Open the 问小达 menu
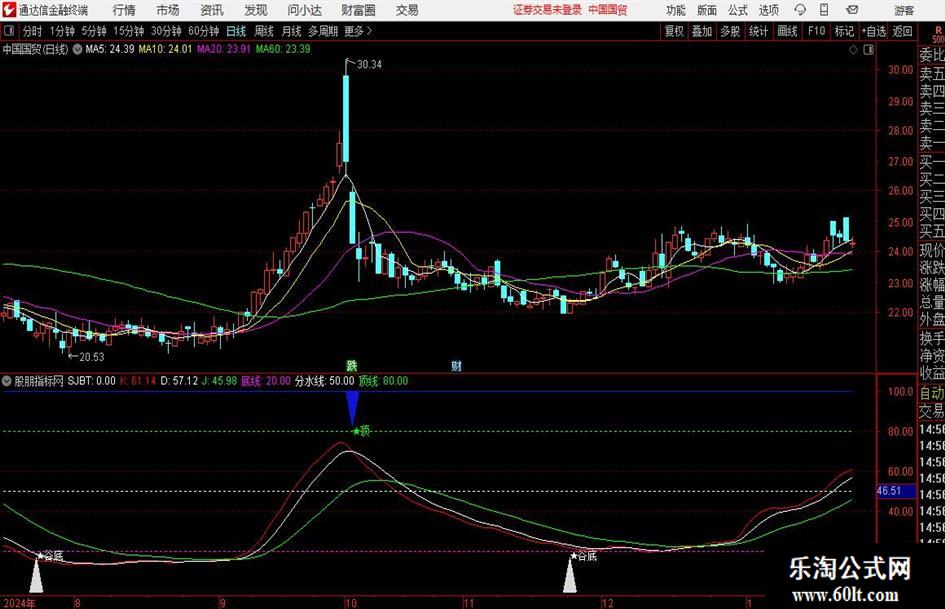The width and height of the screenshot is (945, 609). click(x=304, y=10)
